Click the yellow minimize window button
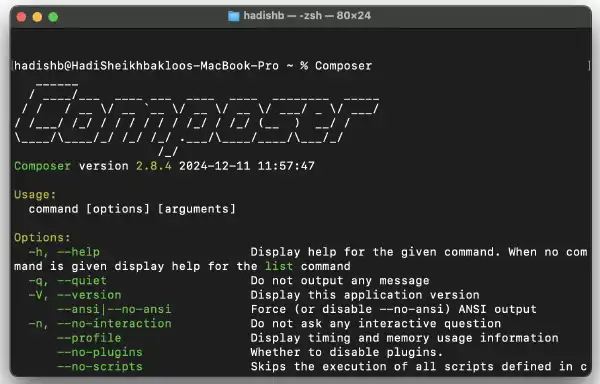 [38, 17]
